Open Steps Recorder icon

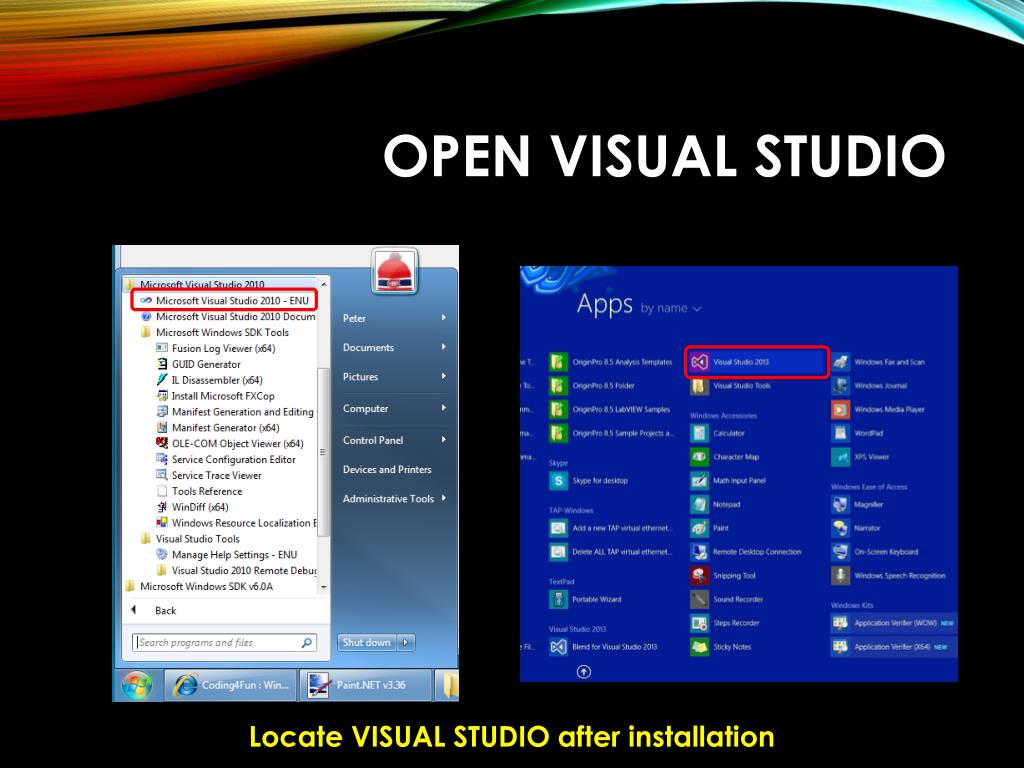[699, 623]
